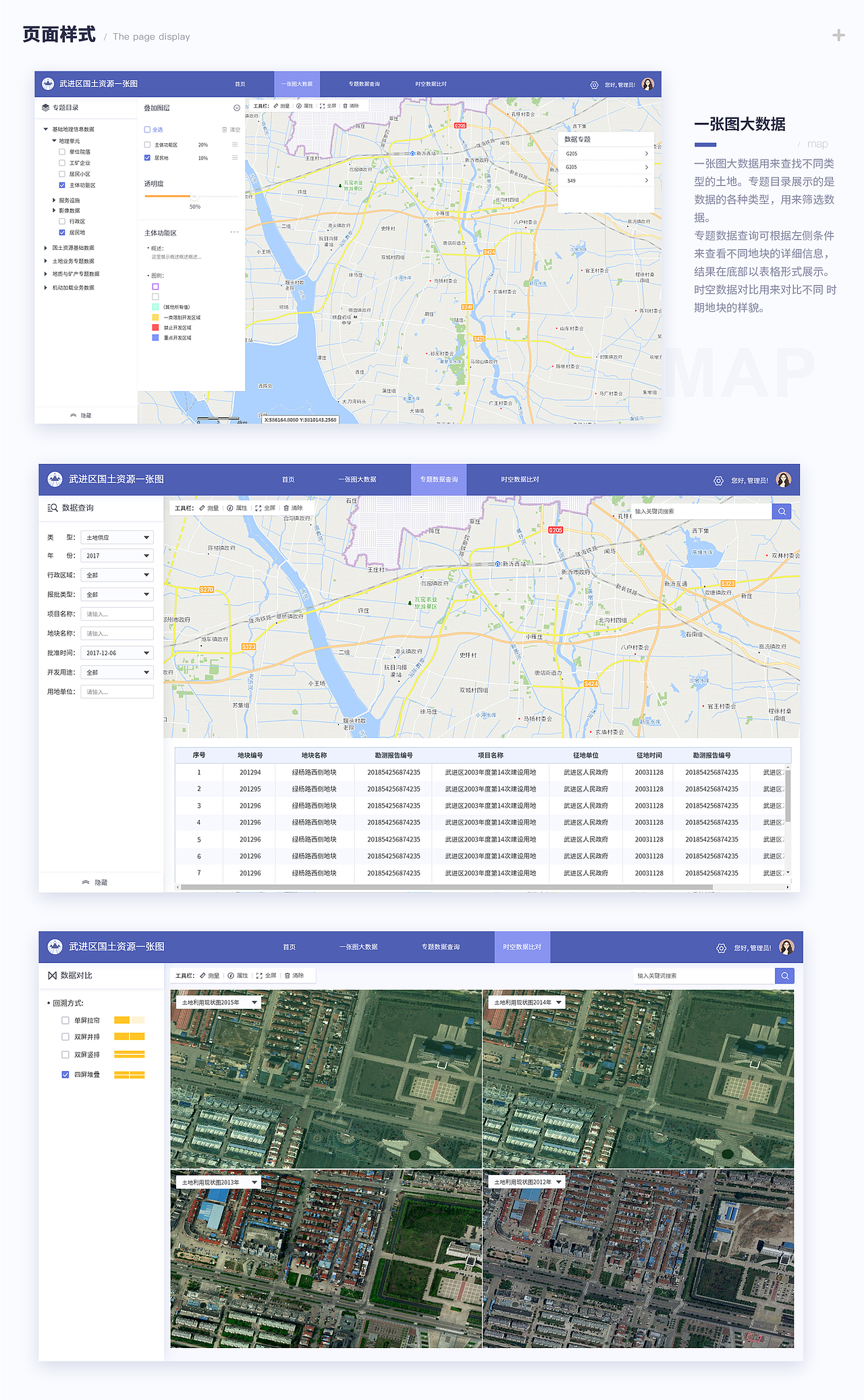Click blue search button in 时空数据比对 screen
The height and width of the screenshot is (1400, 864).
tap(784, 976)
